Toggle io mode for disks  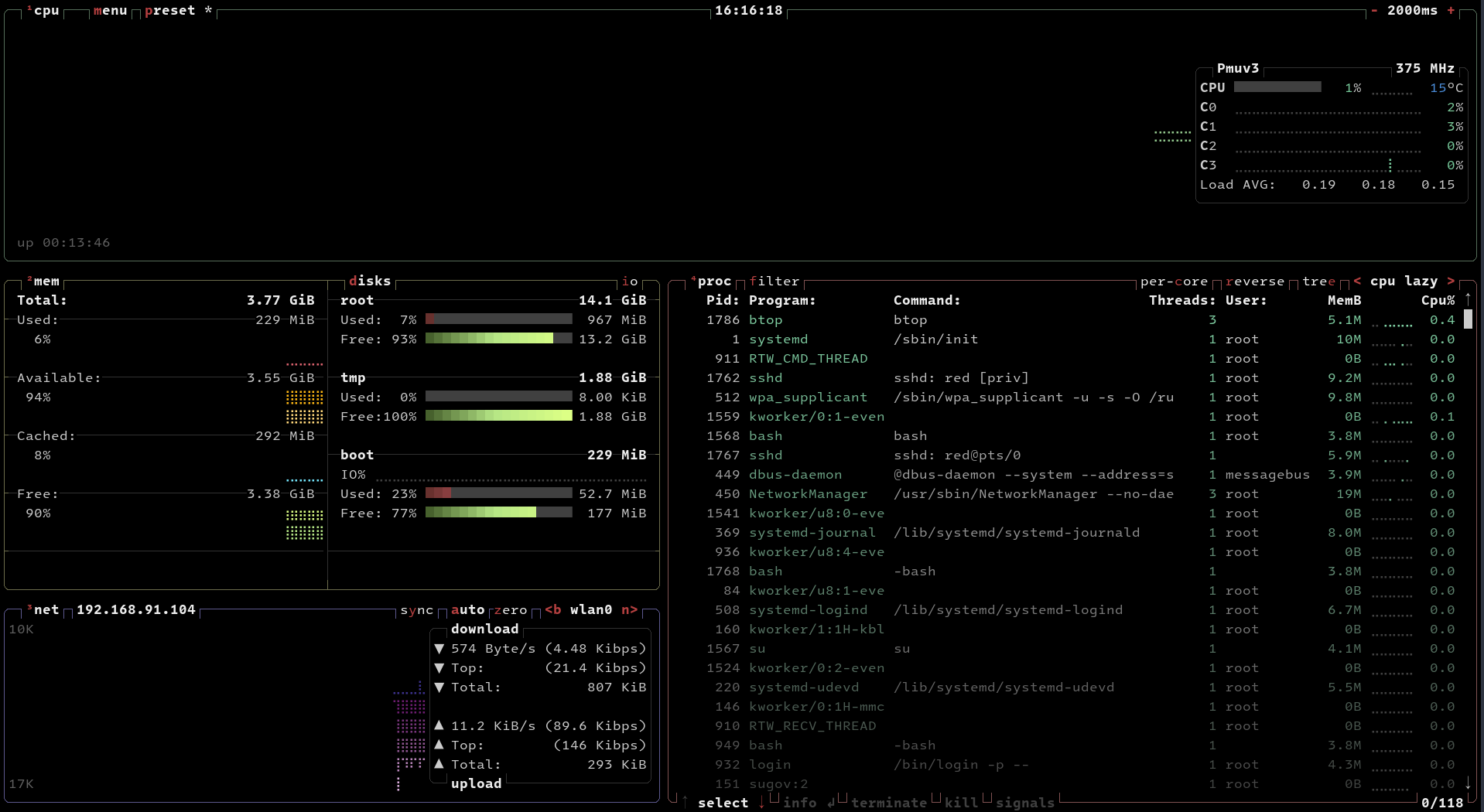click(x=630, y=281)
